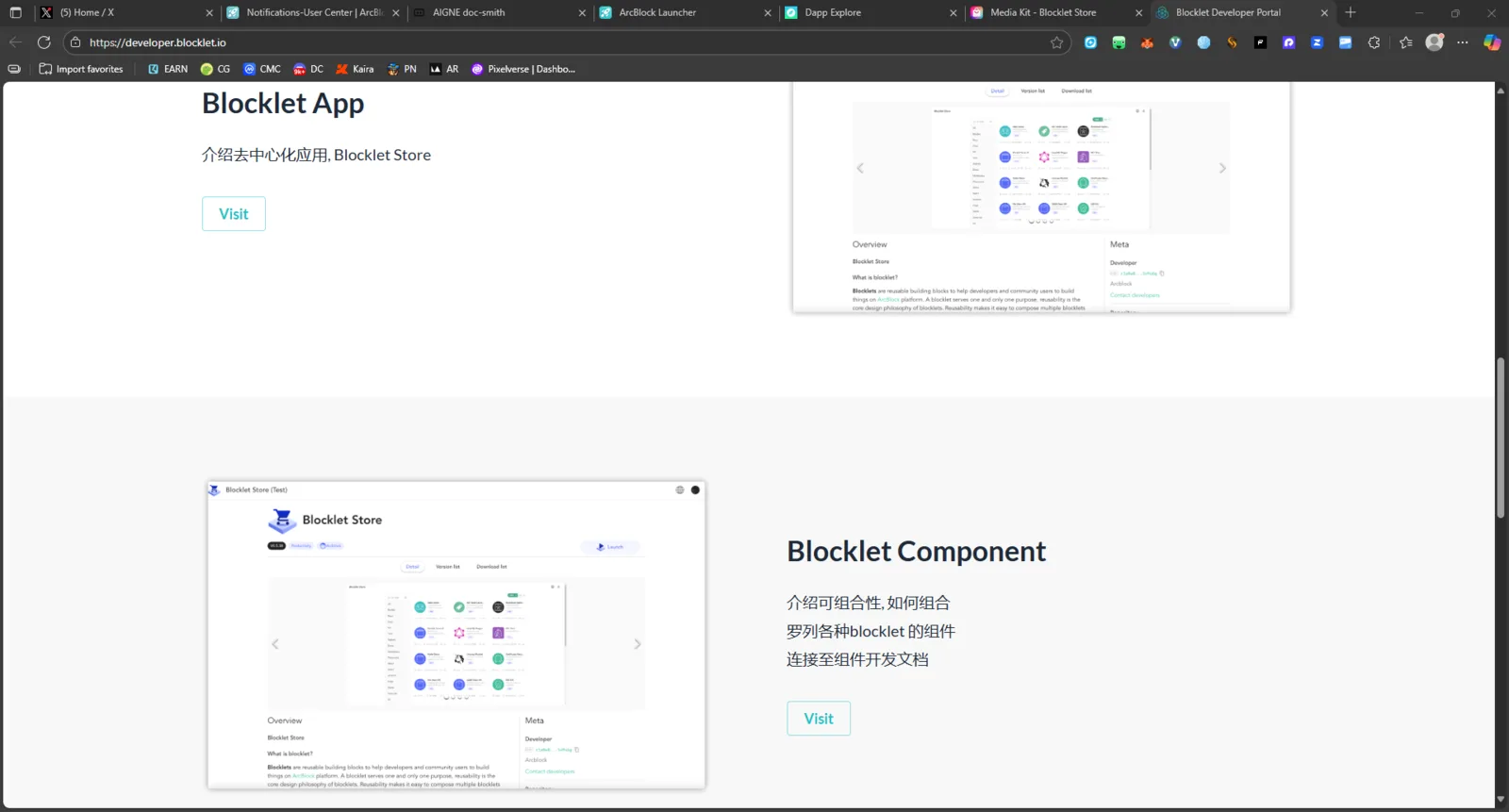
Task: Open the MetaMask fox extension
Action: click(x=1147, y=42)
